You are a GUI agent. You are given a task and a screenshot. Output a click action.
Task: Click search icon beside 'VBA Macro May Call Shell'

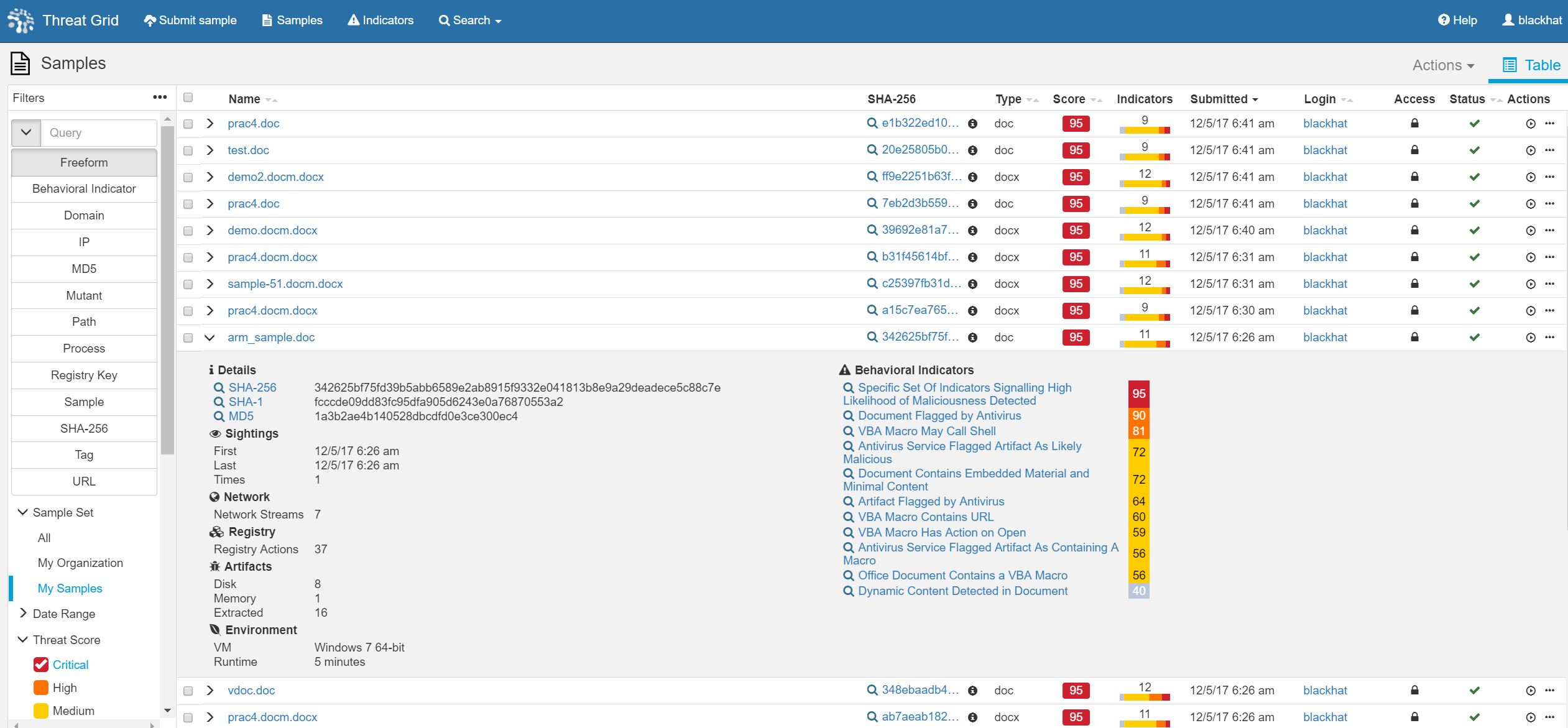[848, 431]
